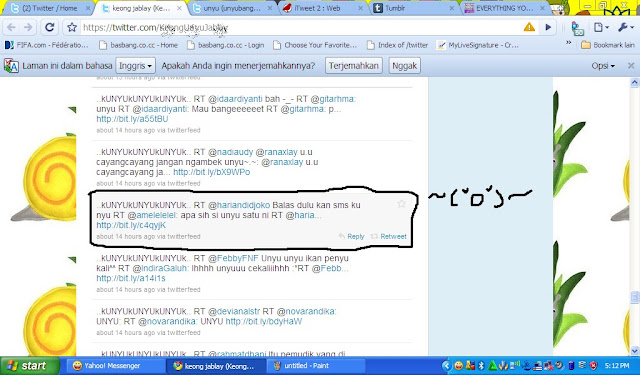The height and width of the screenshot is (375, 640).
Task: Click the Nggak button
Action: 404,66
